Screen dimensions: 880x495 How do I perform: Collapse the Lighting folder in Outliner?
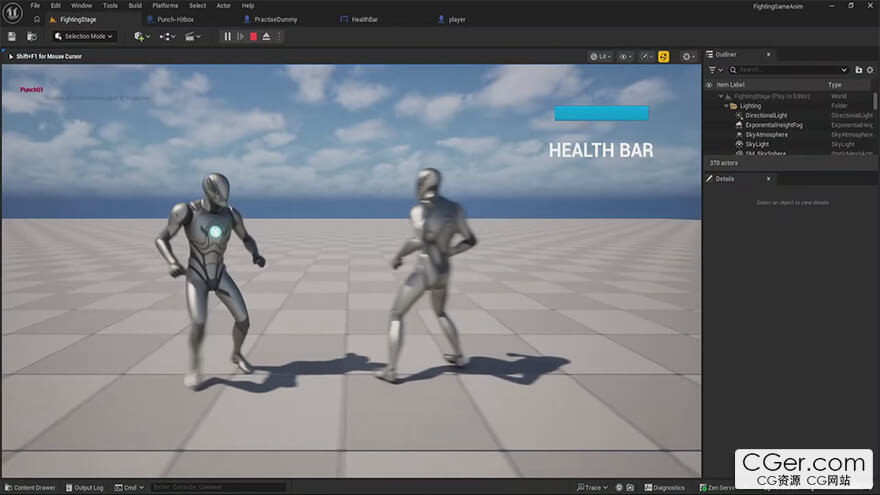click(x=724, y=106)
